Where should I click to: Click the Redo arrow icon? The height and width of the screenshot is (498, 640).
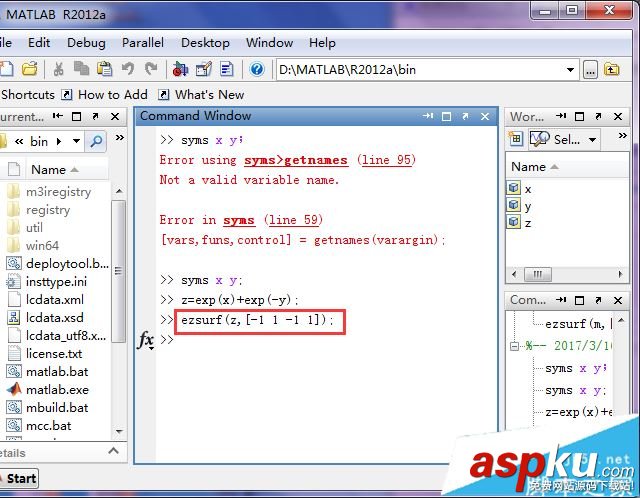151,69
